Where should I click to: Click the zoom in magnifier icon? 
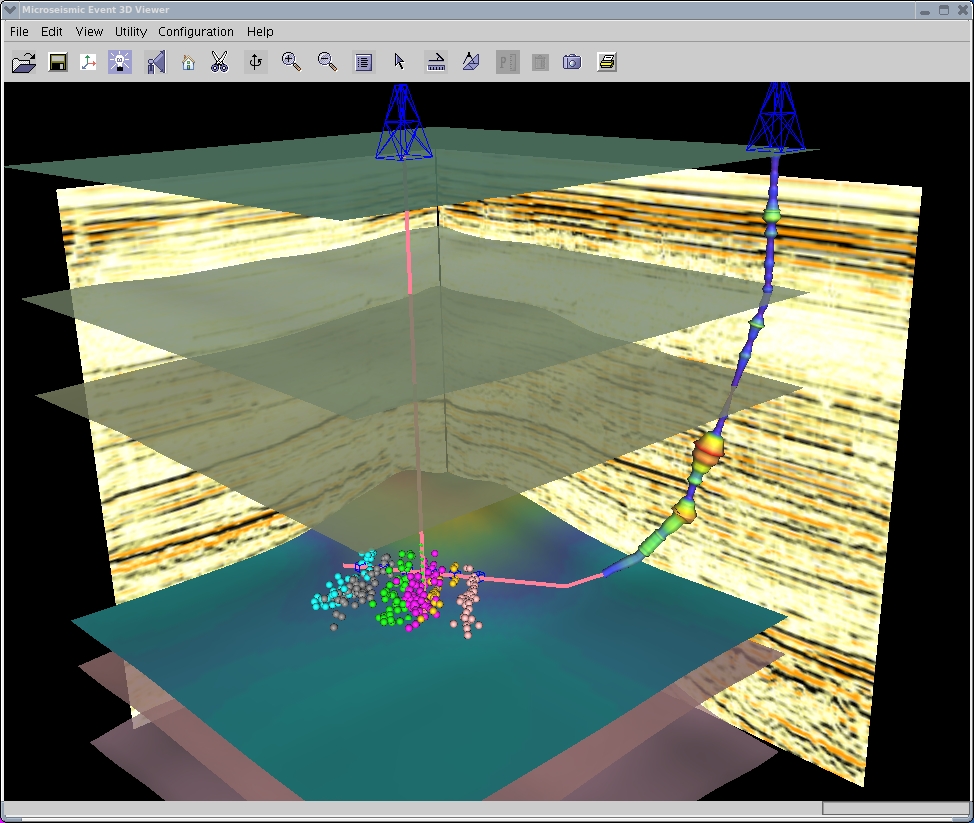coord(291,62)
